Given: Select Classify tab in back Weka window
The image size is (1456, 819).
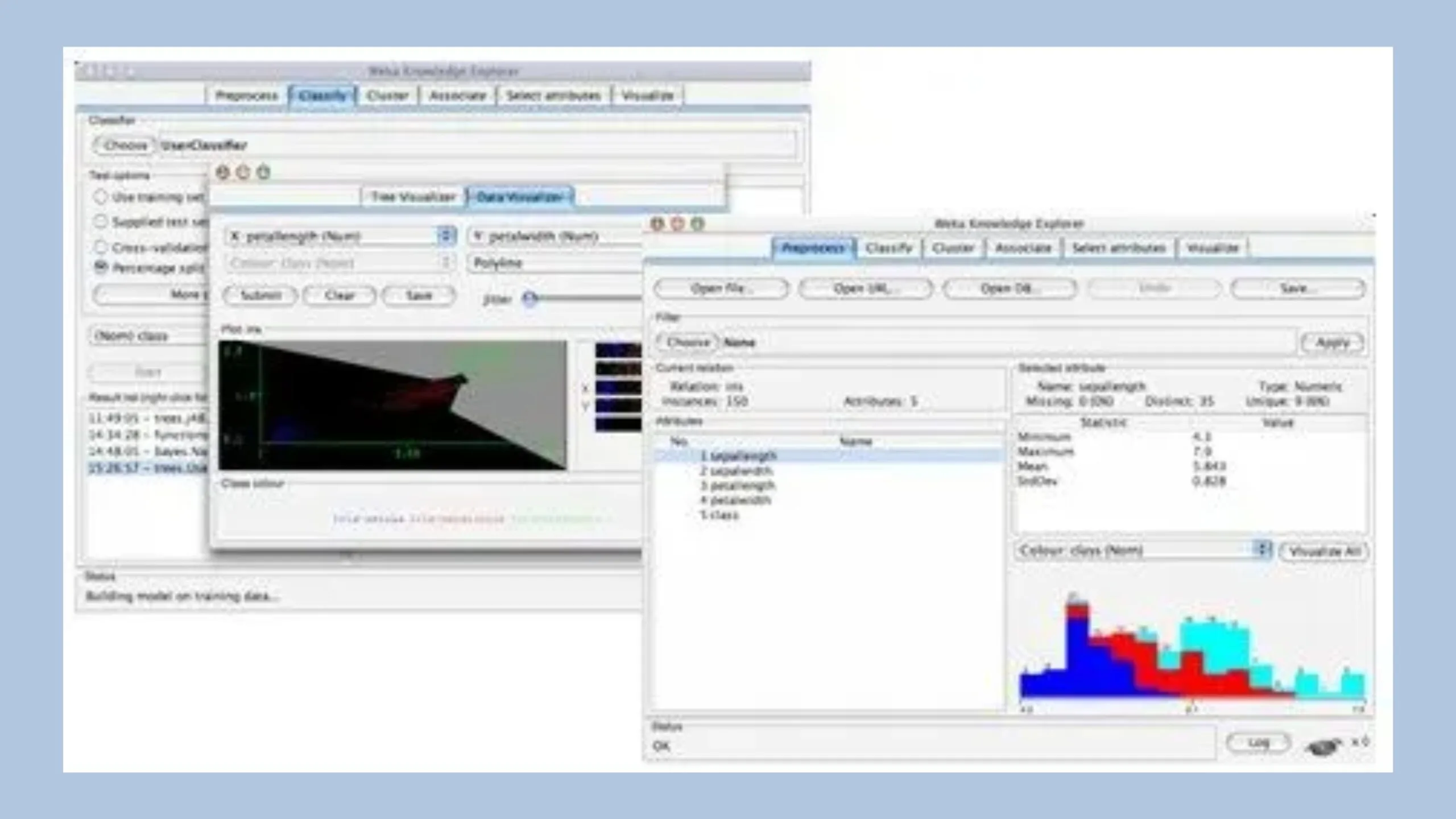Looking at the screenshot, I should 322,96.
